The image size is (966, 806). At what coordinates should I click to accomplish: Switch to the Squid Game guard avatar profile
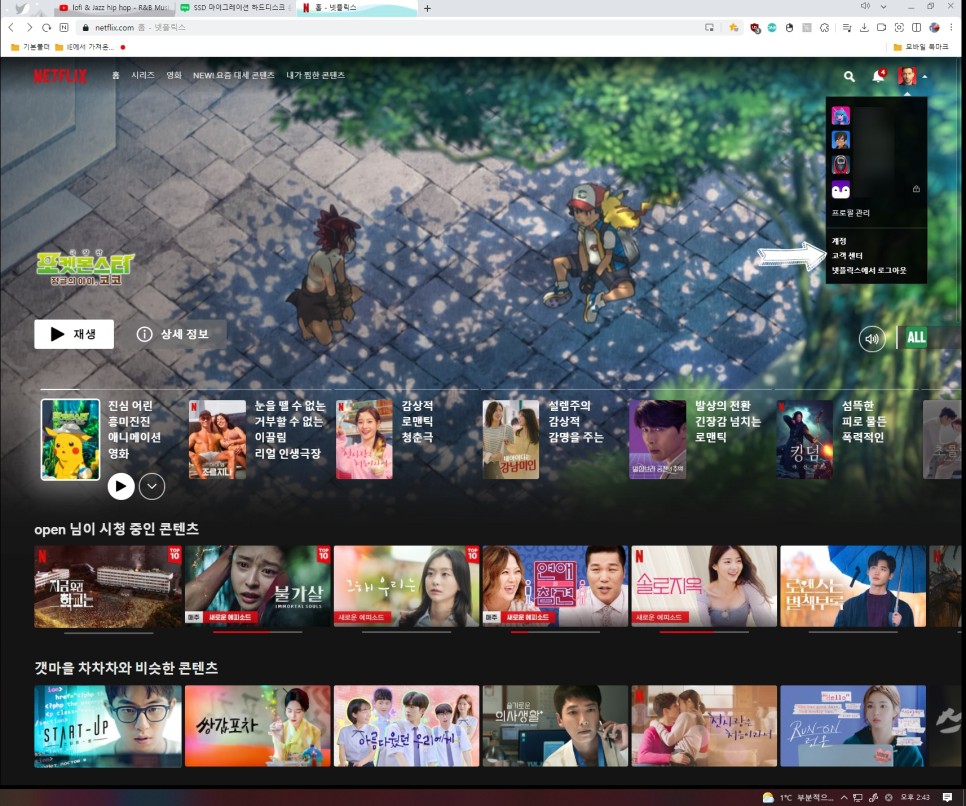point(840,165)
